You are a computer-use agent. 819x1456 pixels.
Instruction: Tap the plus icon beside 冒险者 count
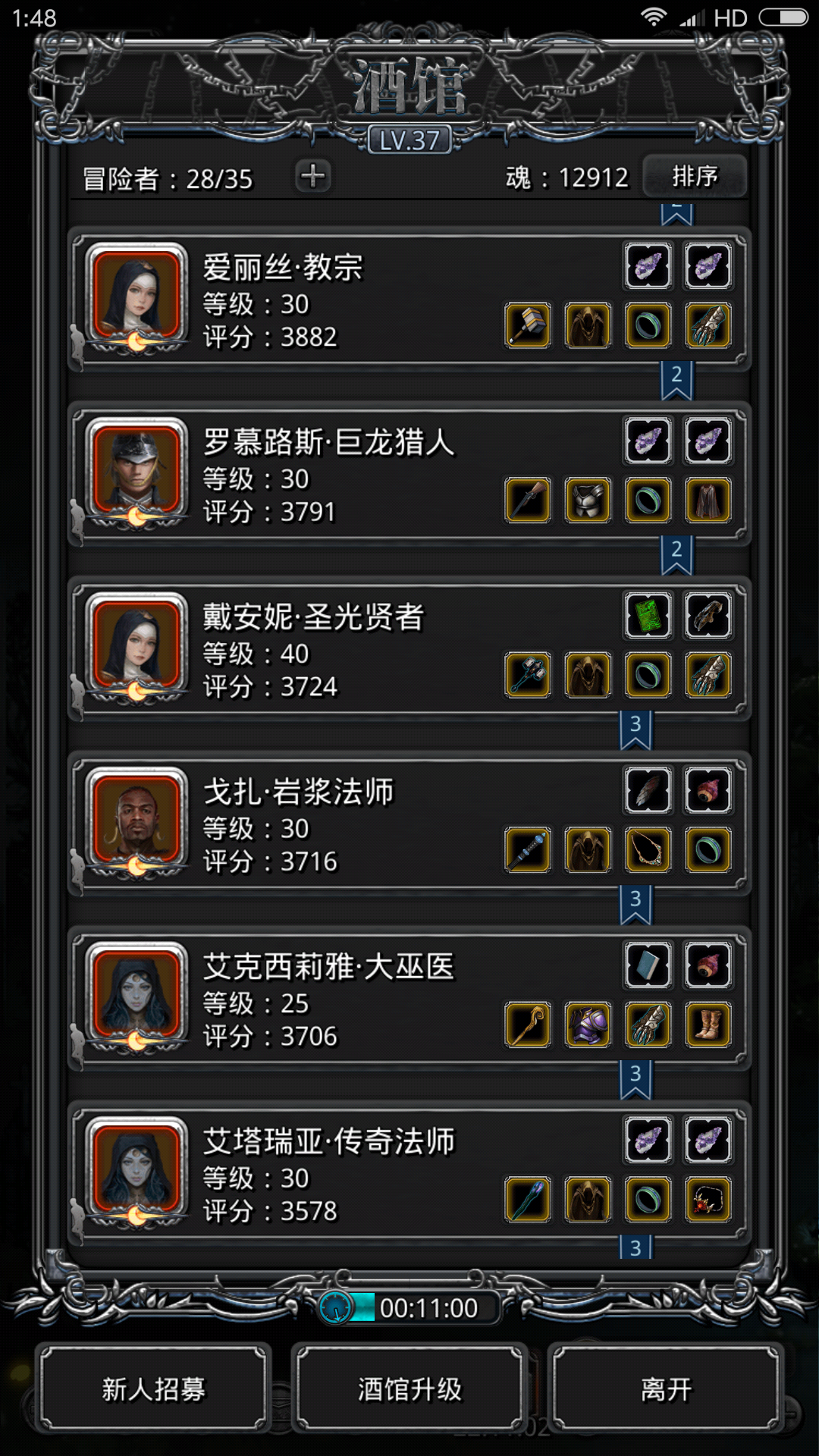312,176
